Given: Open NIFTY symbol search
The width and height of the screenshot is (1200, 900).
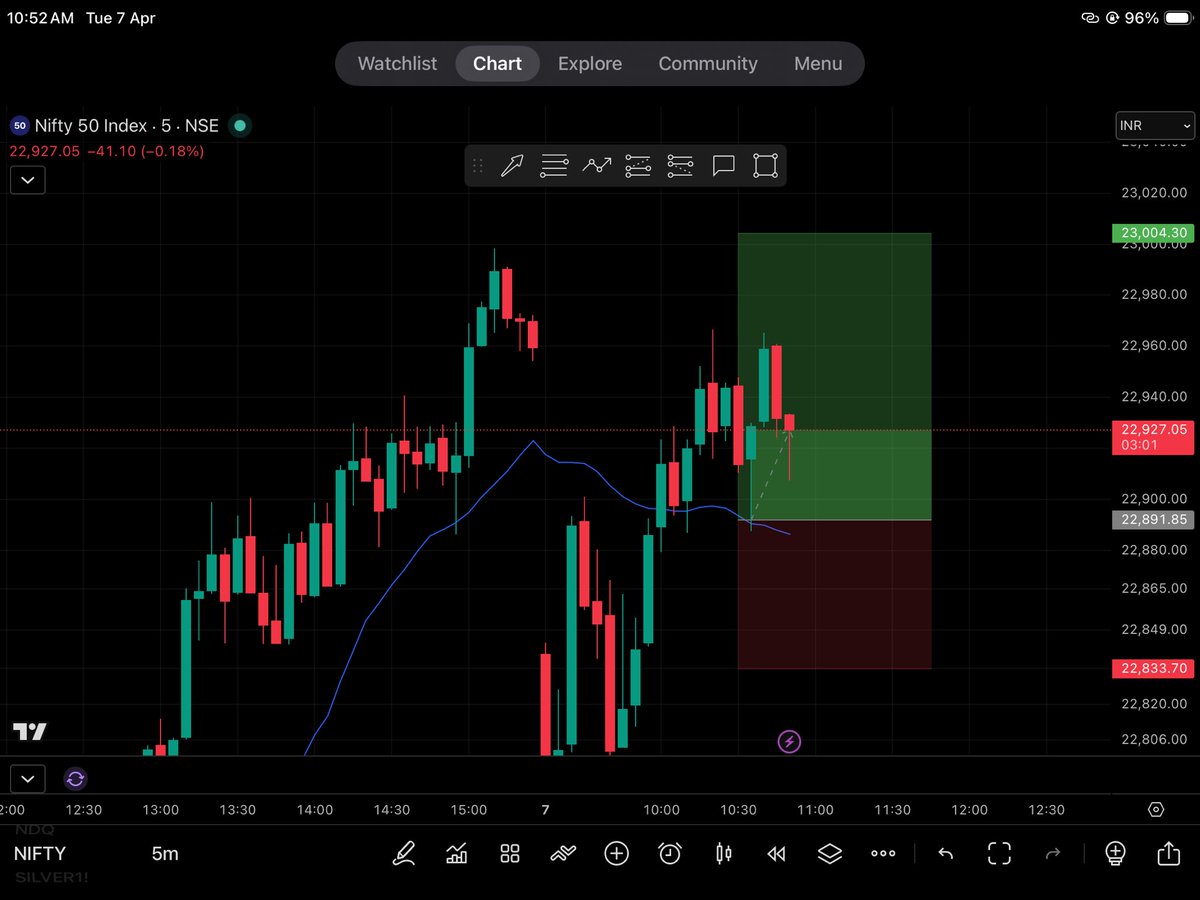Looking at the screenshot, I should click(40, 853).
